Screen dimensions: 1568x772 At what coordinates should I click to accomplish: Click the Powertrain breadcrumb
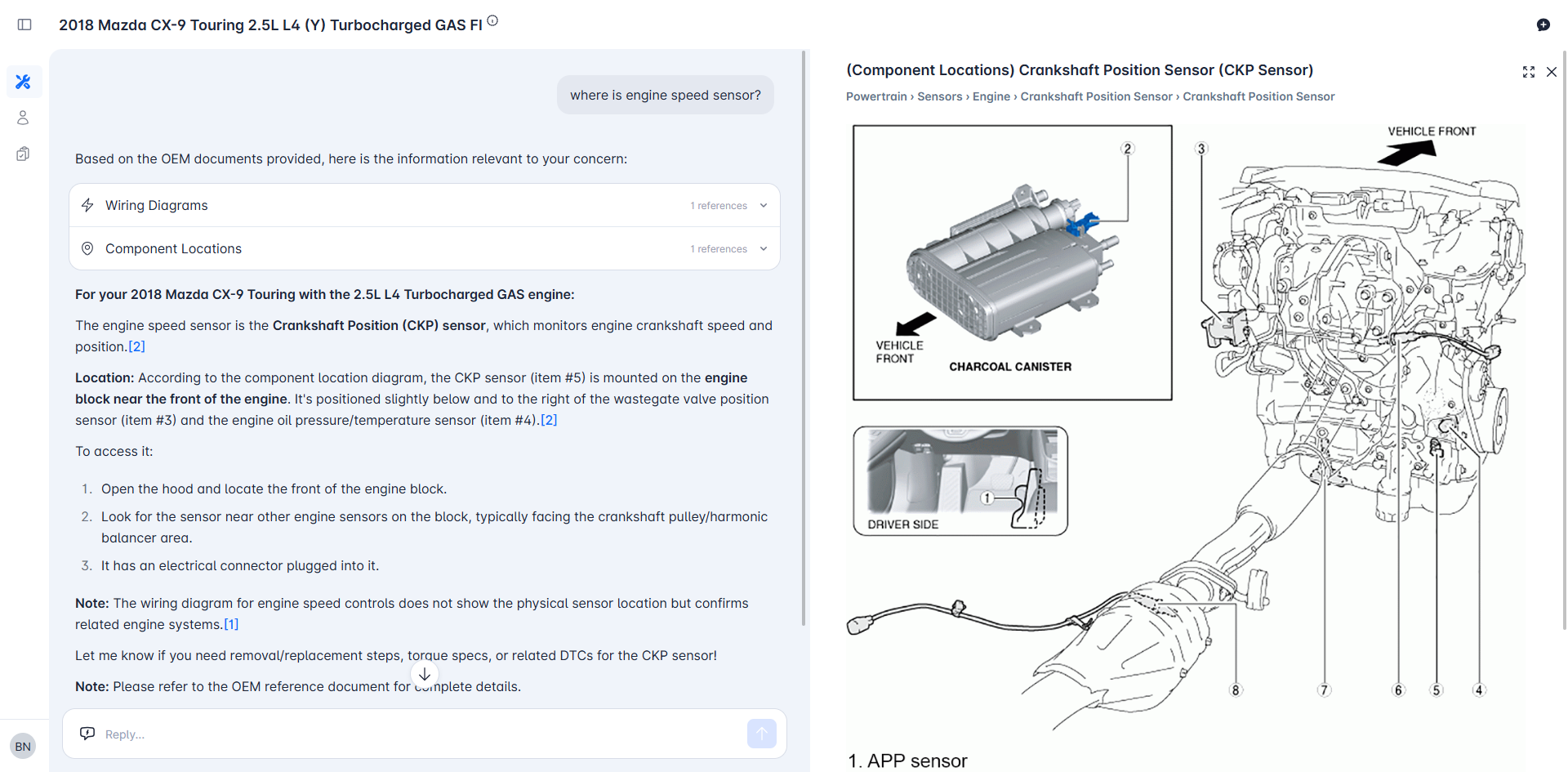click(x=876, y=96)
